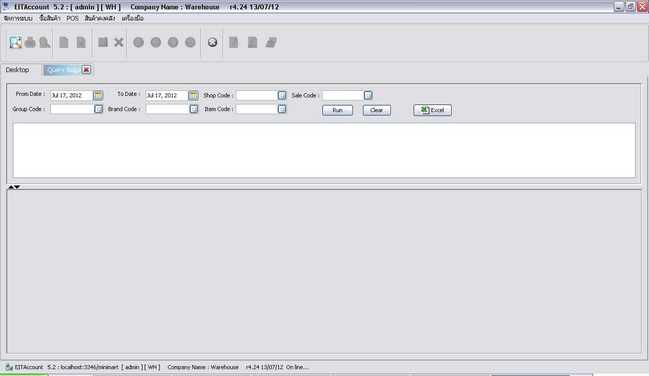Open the Group Code lookup button
This screenshot has height=376, width=649.
[99, 109]
